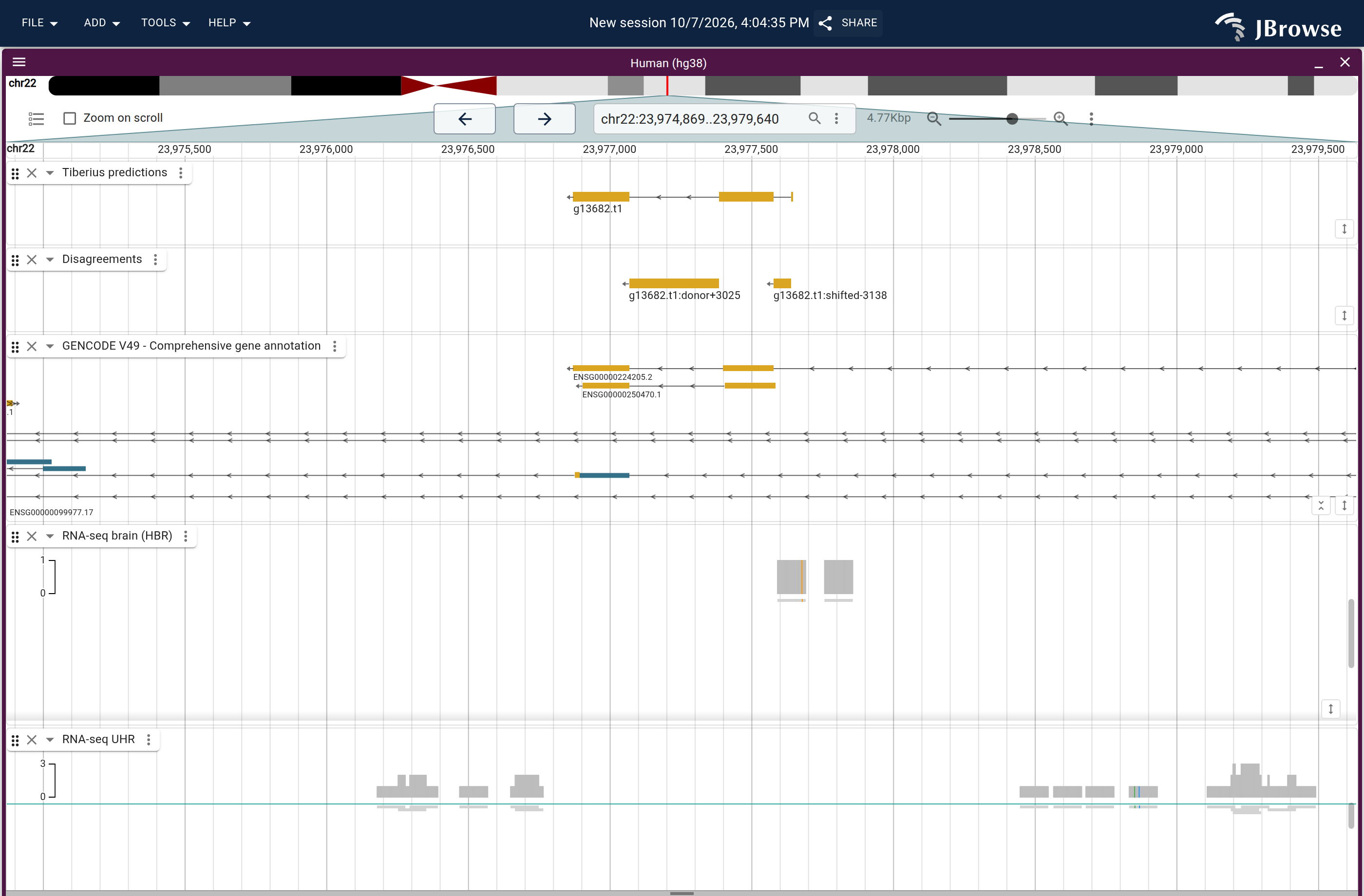Expand the GENCODE V49 track dropdown arrow

(50, 346)
